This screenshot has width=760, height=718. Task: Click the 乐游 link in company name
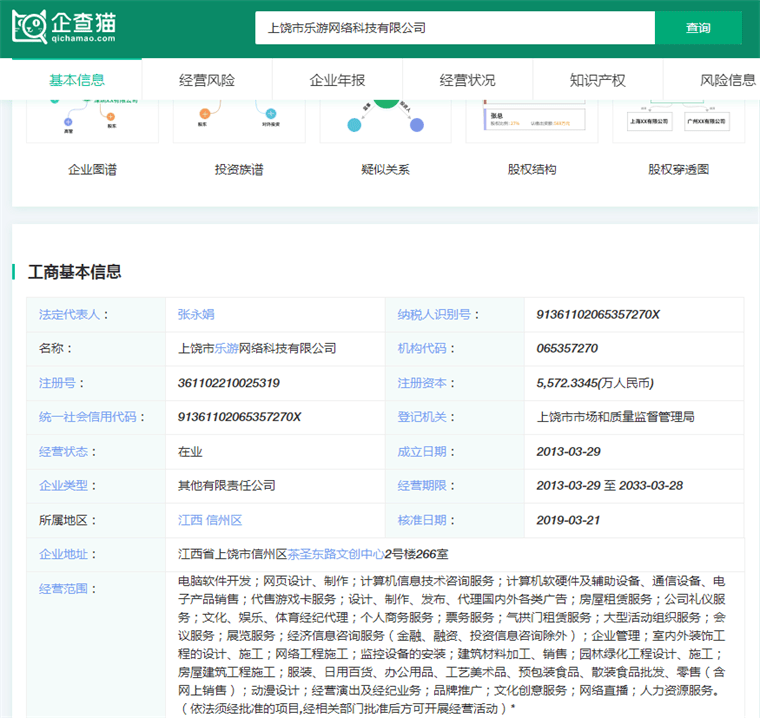click(x=227, y=348)
